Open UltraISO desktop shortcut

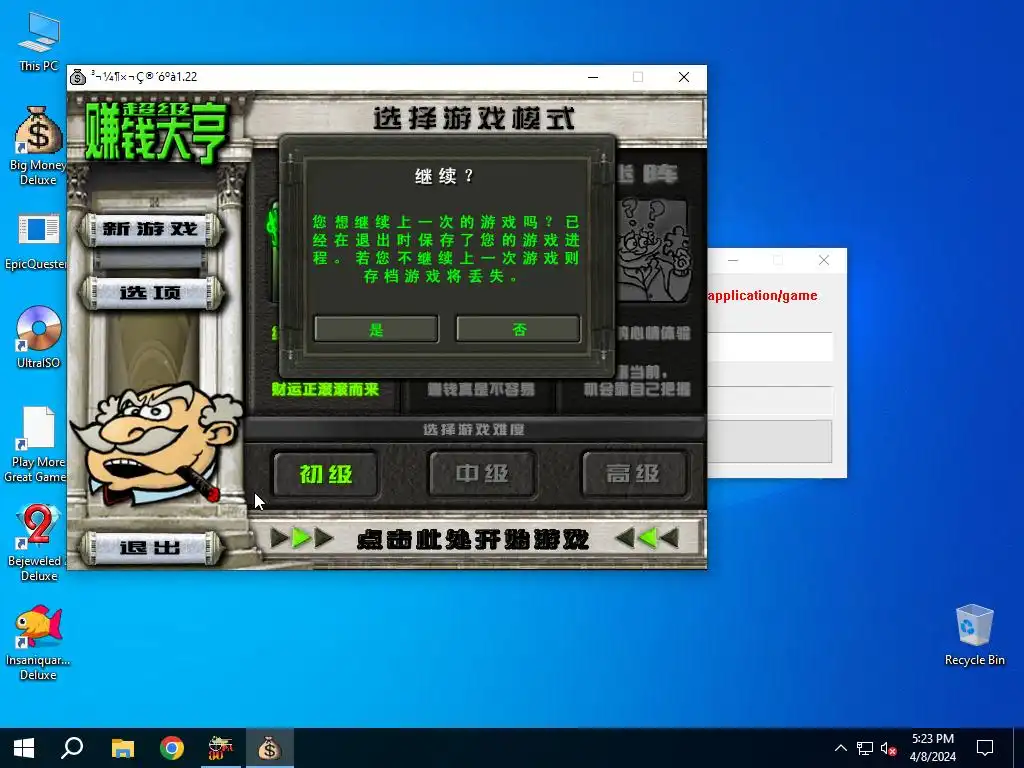coord(38,337)
